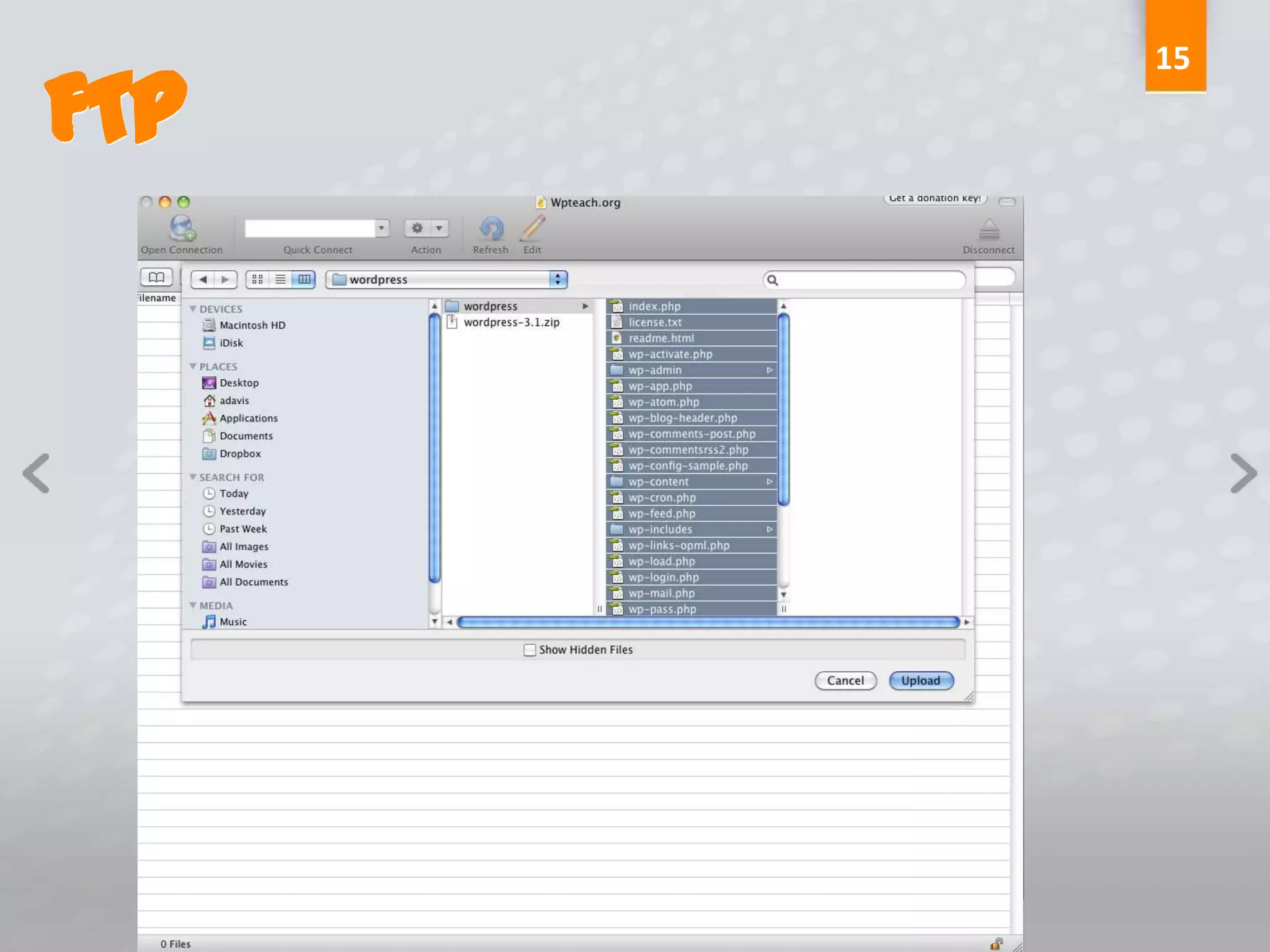Click the Edit pencil icon
The image size is (1270, 952).
(x=533, y=229)
